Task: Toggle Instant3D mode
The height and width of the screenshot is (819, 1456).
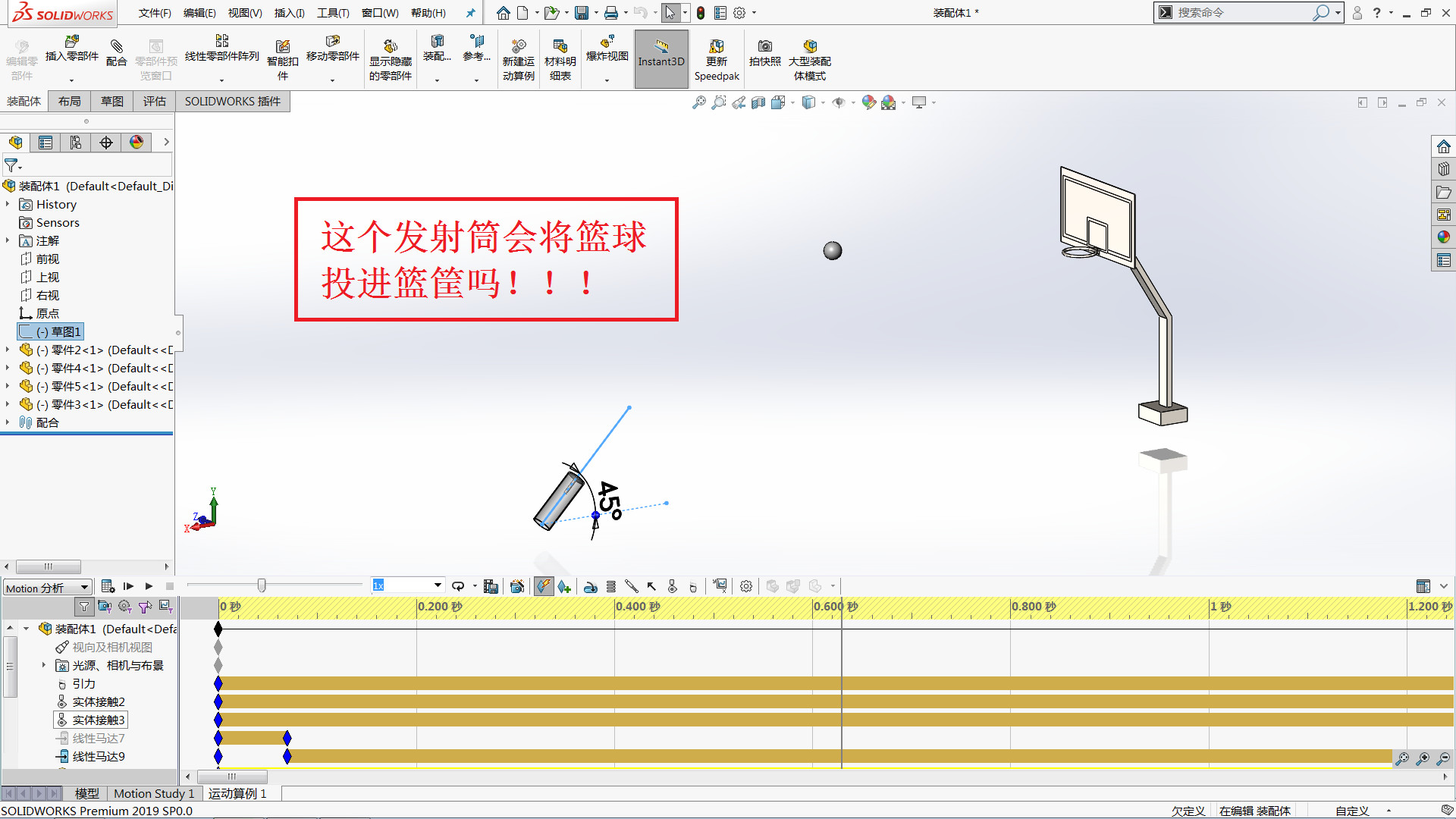Action: [661, 59]
